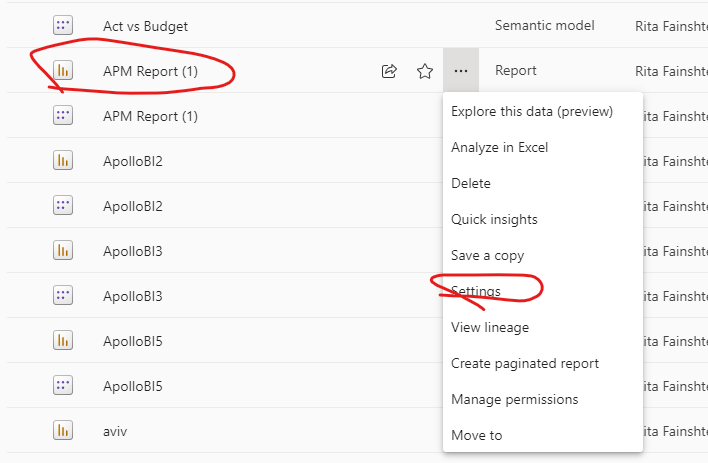Select the Move to option
The height and width of the screenshot is (463, 708).
(x=476, y=435)
